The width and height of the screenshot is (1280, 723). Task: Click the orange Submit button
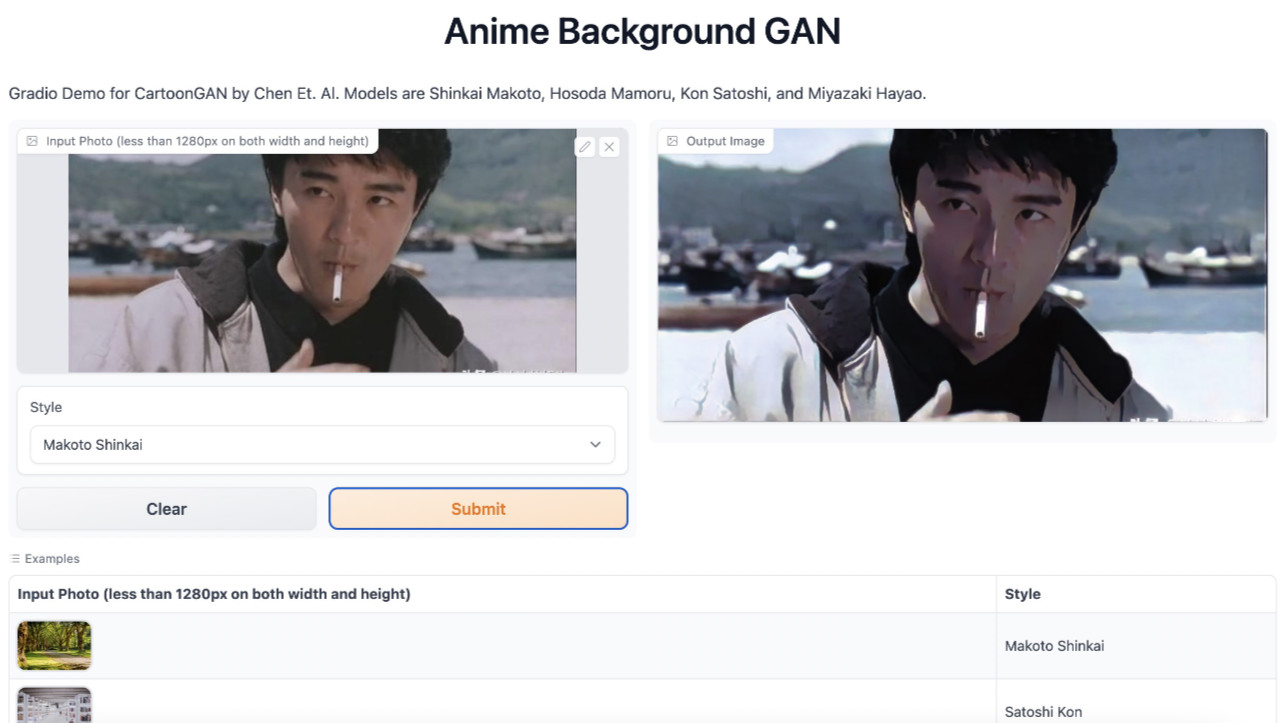coord(478,509)
